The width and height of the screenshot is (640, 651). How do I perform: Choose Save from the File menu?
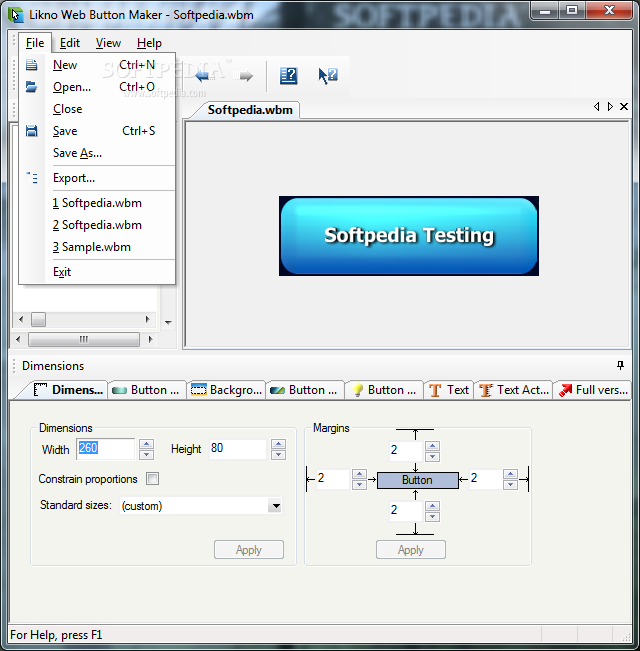pyautogui.click(x=97, y=131)
